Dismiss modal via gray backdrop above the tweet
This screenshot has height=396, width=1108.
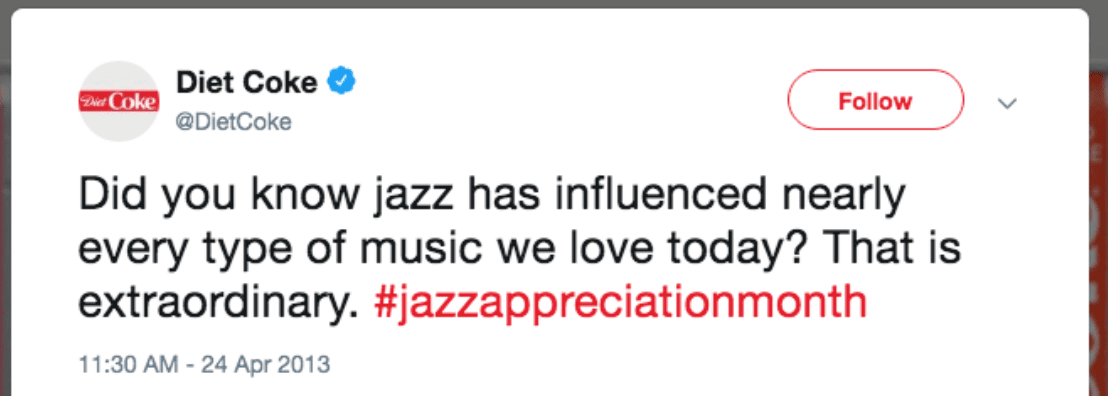[x=554, y=4]
